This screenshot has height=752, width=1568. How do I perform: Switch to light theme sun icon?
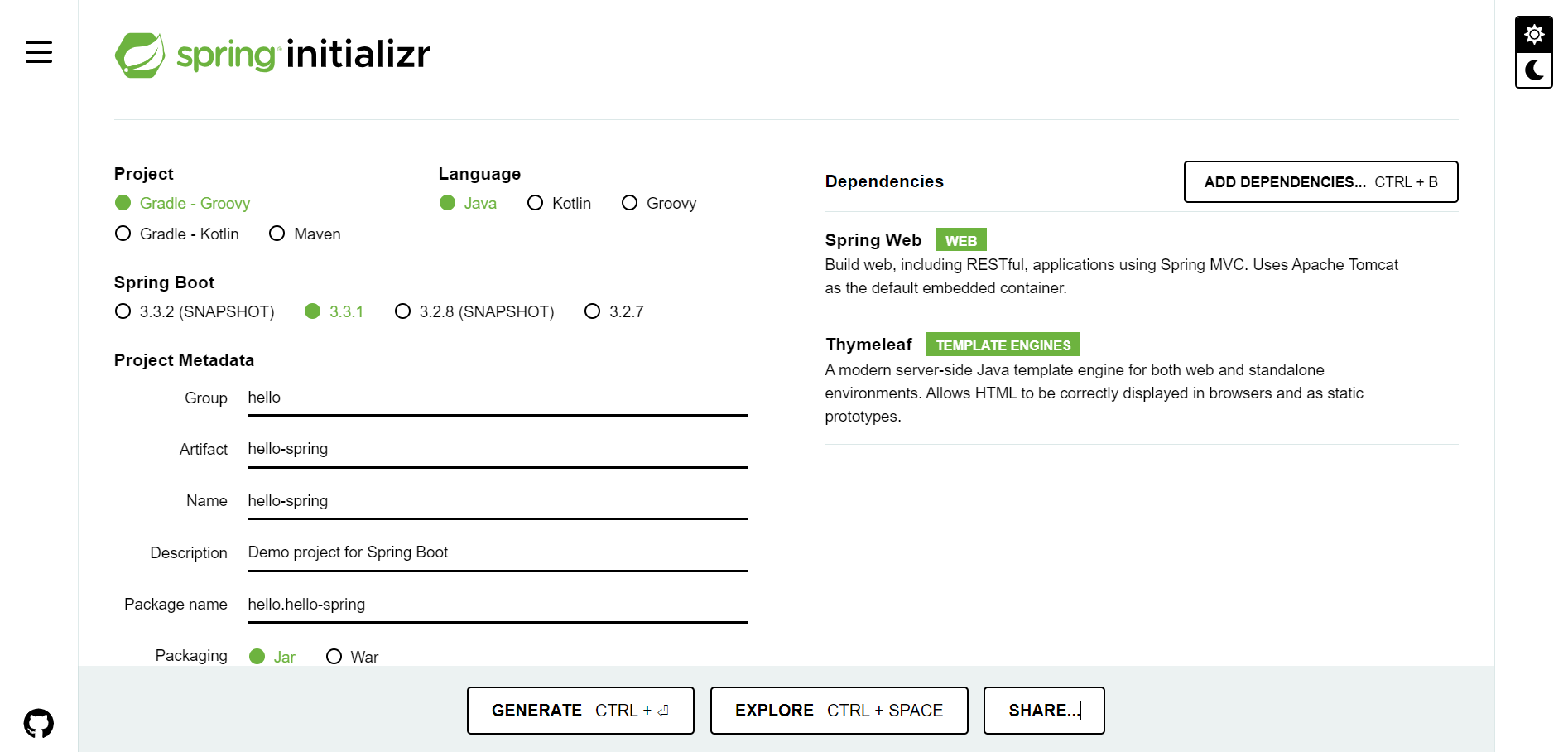click(1534, 35)
